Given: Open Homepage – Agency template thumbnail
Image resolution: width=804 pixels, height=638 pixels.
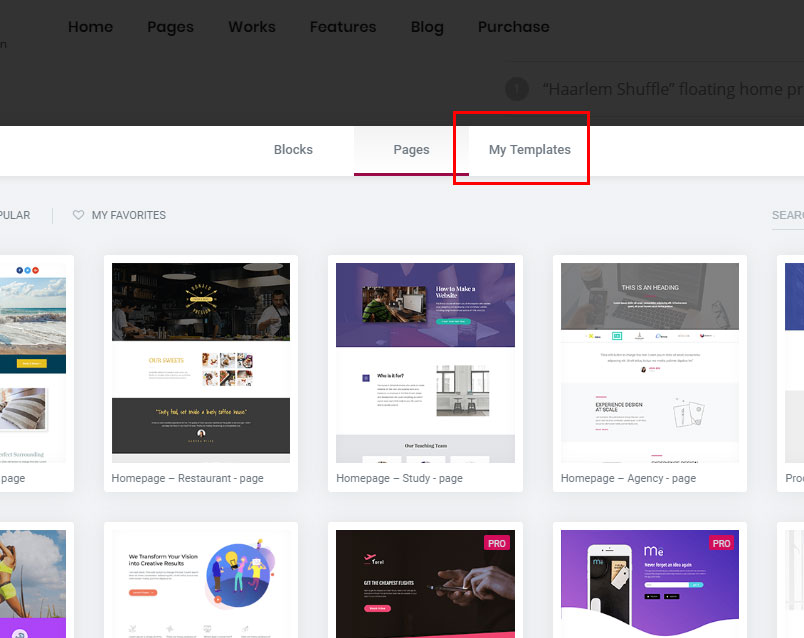Looking at the screenshot, I should pos(650,363).
